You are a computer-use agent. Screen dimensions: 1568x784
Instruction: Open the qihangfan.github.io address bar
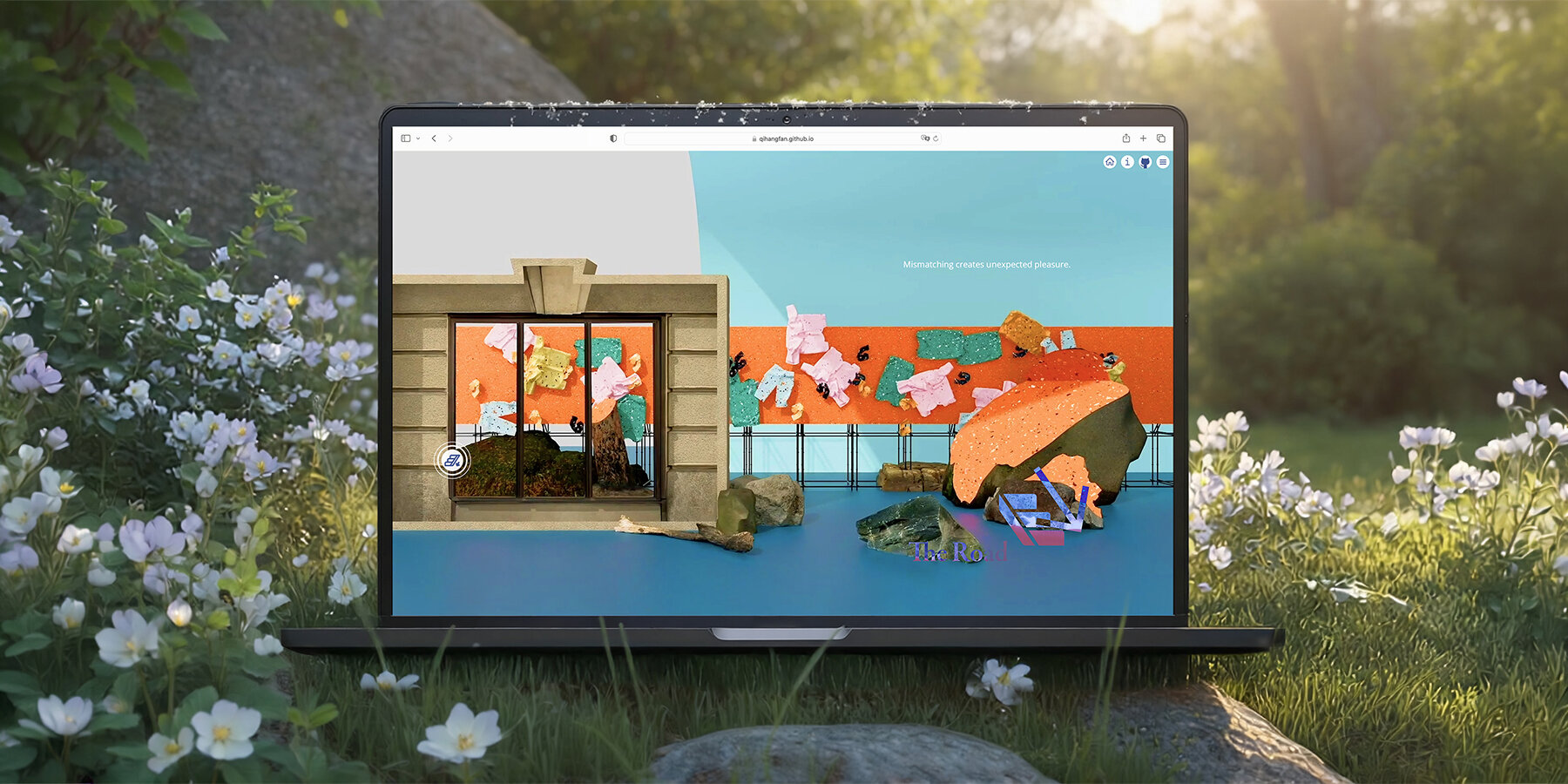786,138
